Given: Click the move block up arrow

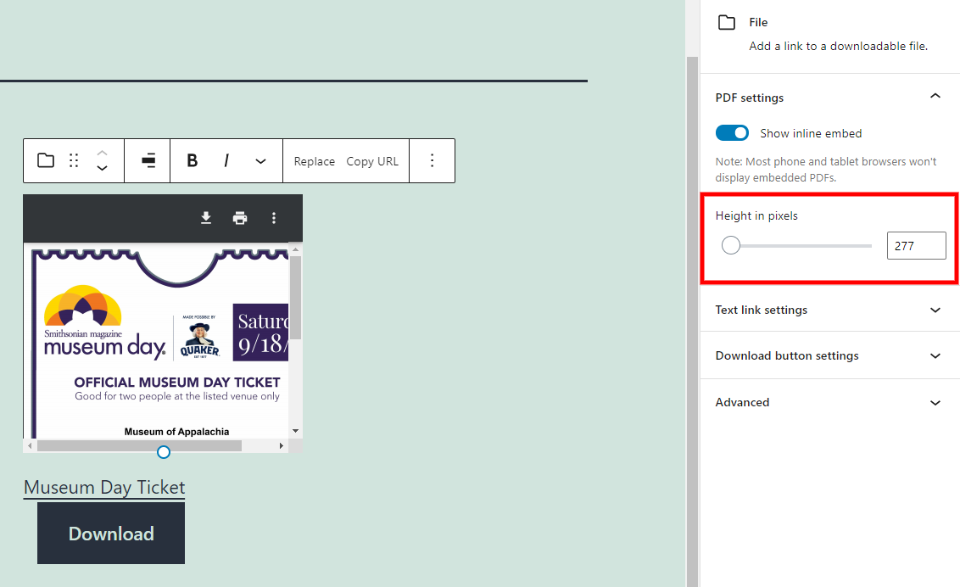Looking at the screenshot, I should click(102, 154).
